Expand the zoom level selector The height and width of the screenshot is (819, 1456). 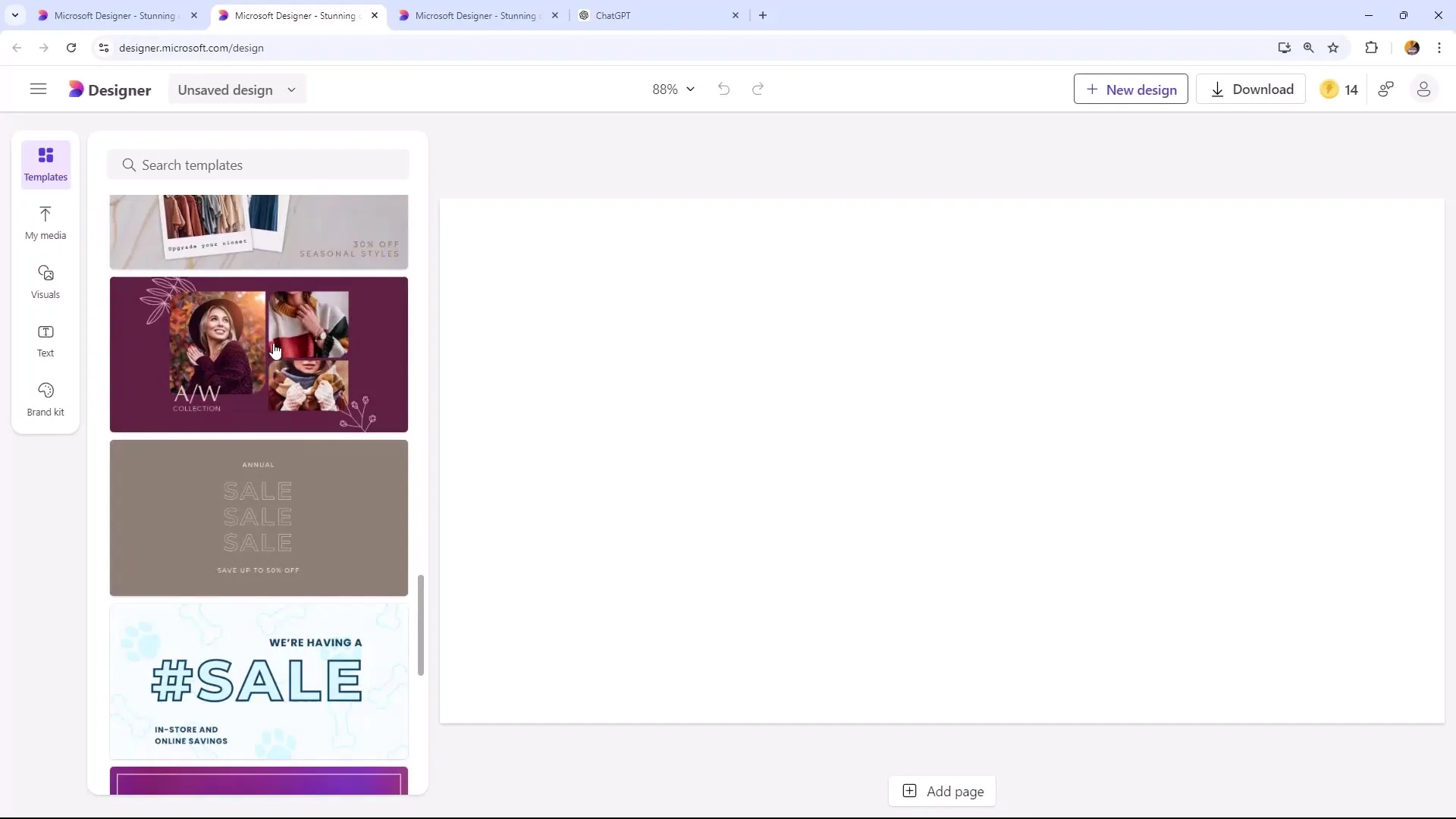(x=691, y=89)
